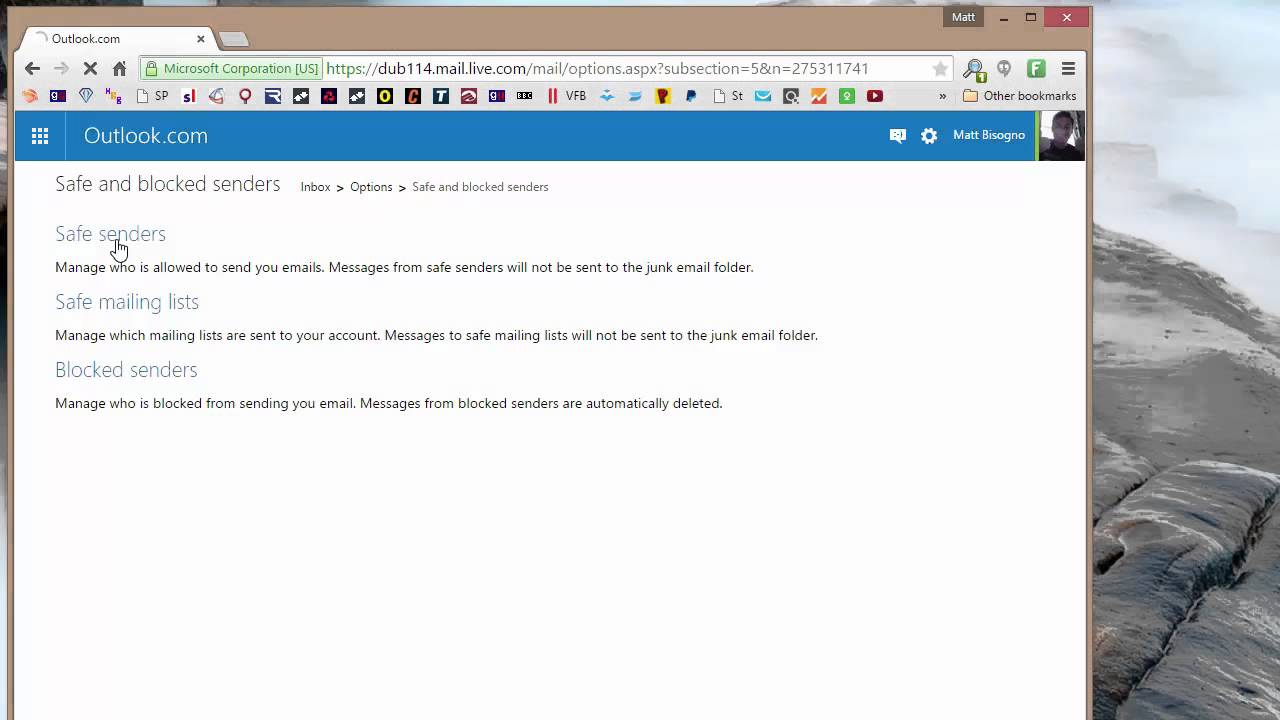Image resolution: width=1280 pixels, height=720 pixels.
Task: Open the blue envelope mail bookmark
Action: pyautogui.click(x=763, y=96)
